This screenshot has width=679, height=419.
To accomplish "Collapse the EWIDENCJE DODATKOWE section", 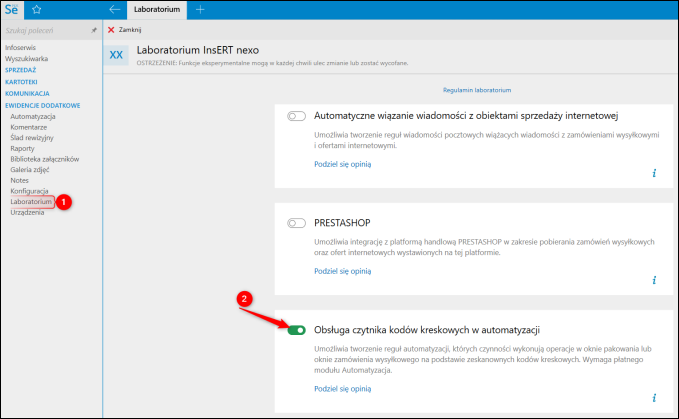I will click(41, 105).
